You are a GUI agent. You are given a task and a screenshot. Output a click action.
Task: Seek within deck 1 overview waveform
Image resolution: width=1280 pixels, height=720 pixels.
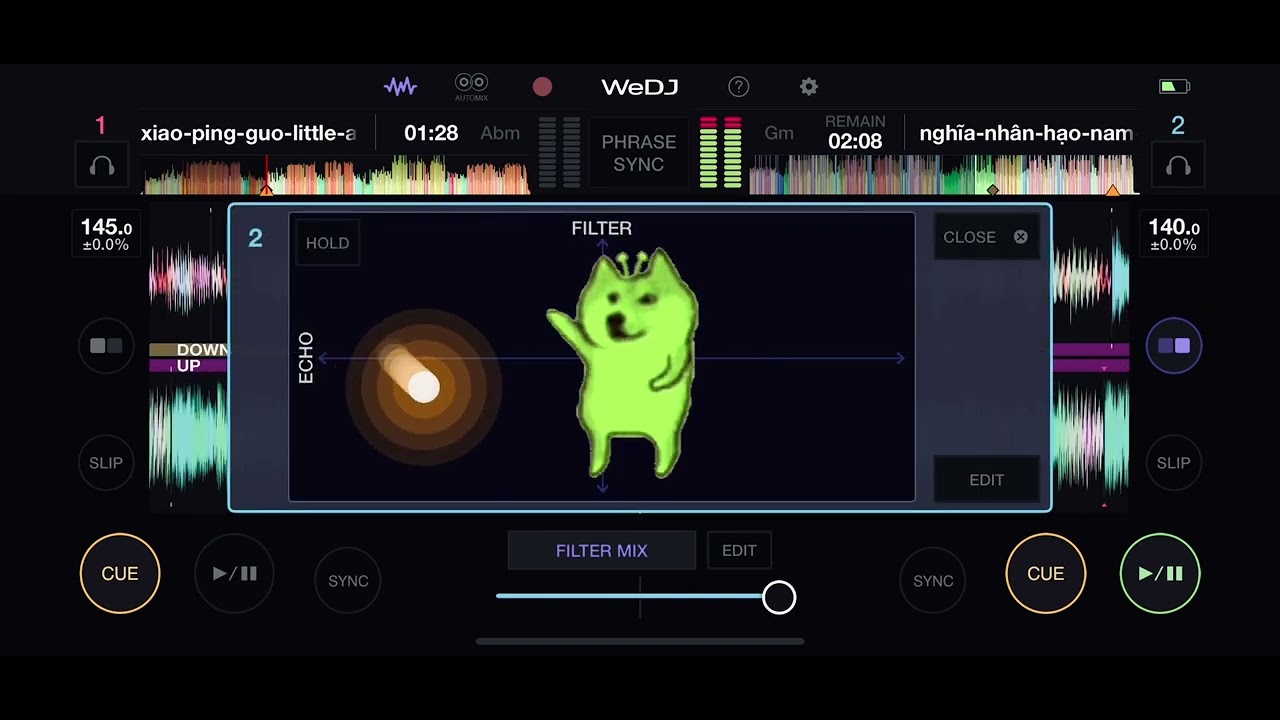337,174
